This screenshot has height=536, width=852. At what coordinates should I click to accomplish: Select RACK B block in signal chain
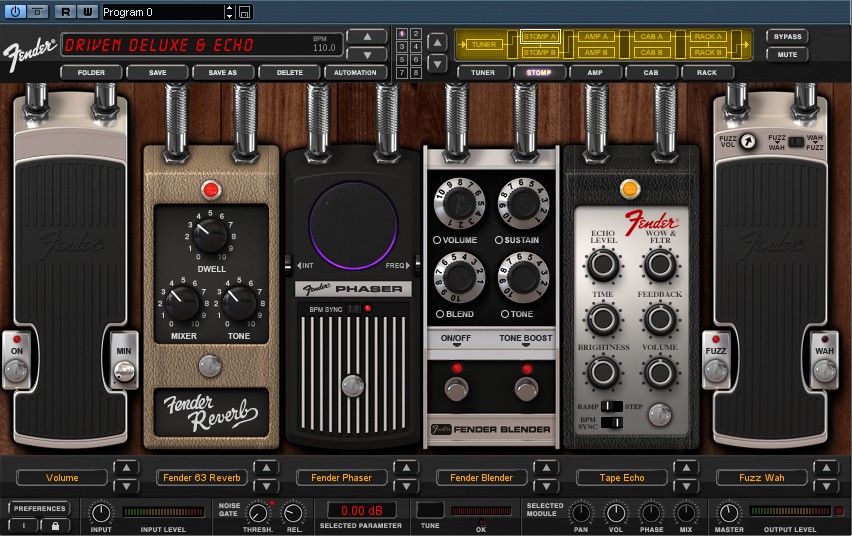[x=707, y=52]
